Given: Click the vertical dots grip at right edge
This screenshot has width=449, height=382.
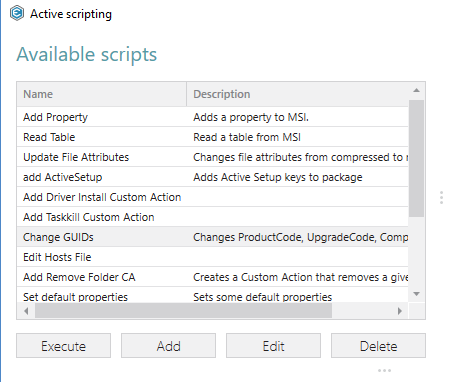Looking at the screenshot, I should tap(441, 197).
